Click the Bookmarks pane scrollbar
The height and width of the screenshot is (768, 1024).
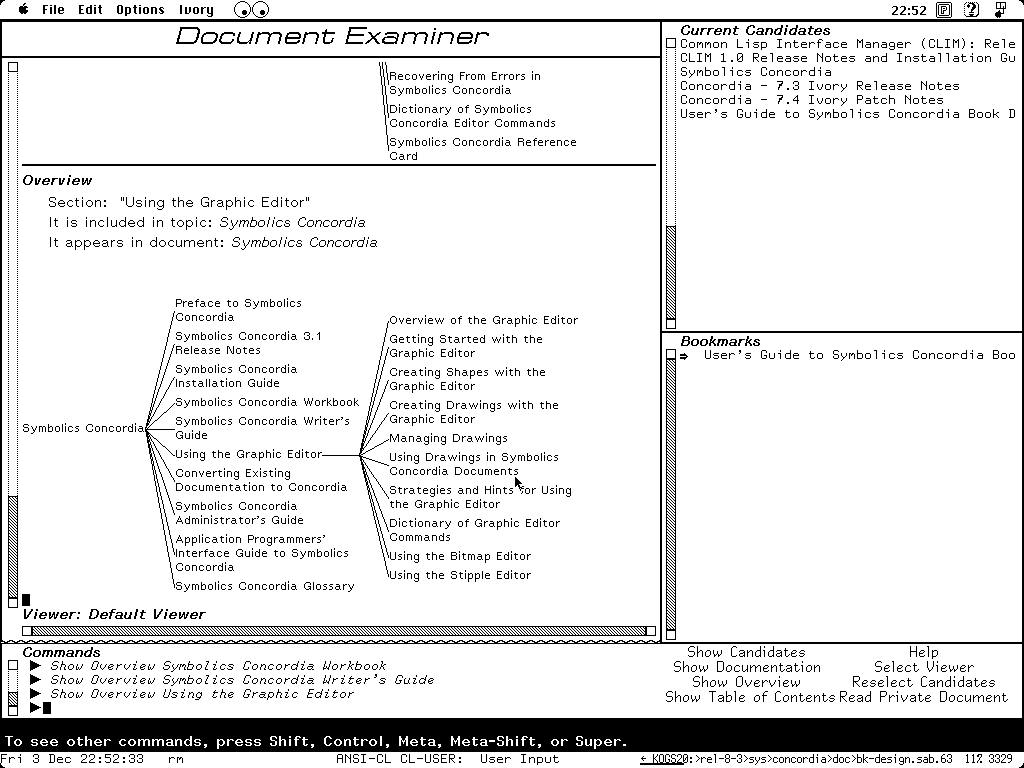click(671, 494)
